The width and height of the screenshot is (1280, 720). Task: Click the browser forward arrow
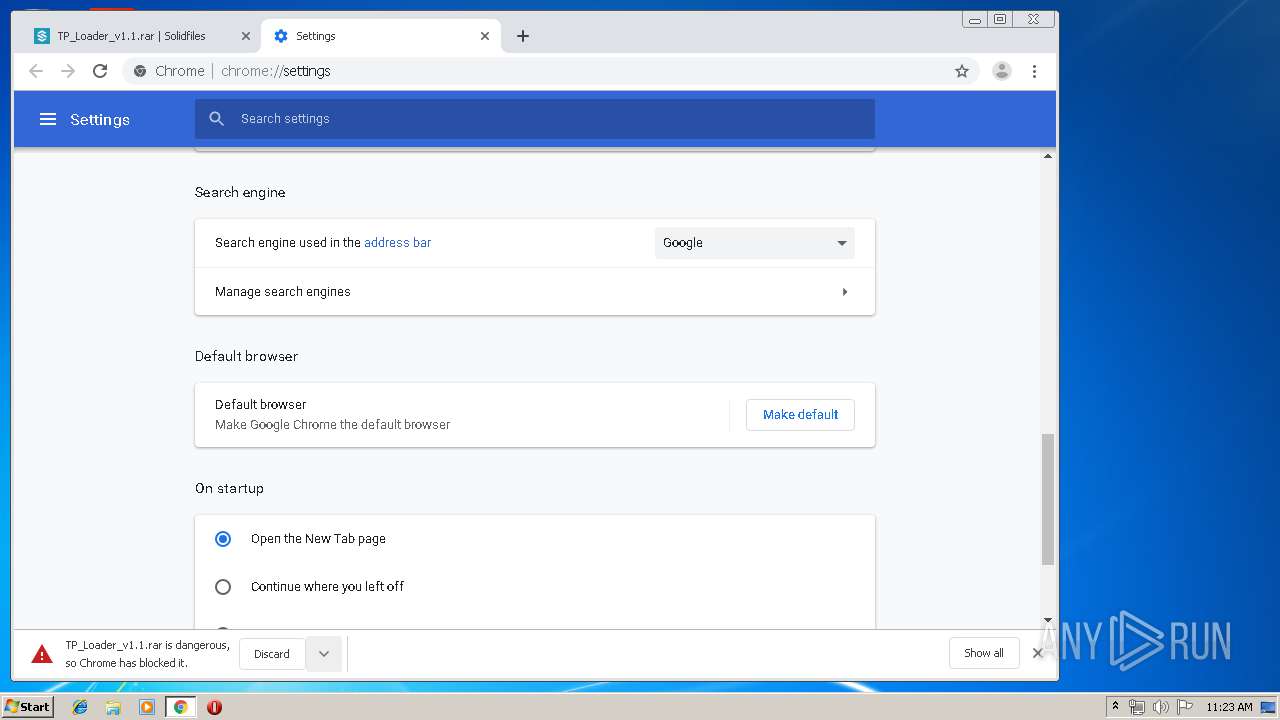[x=68, y=71]
